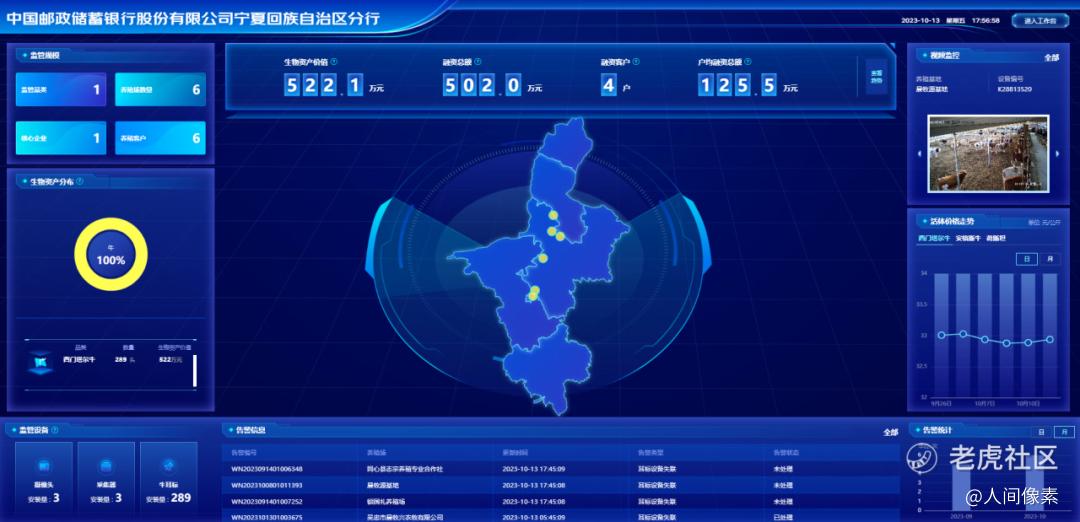Show next video with the right arrow

tap(1057, 154)
